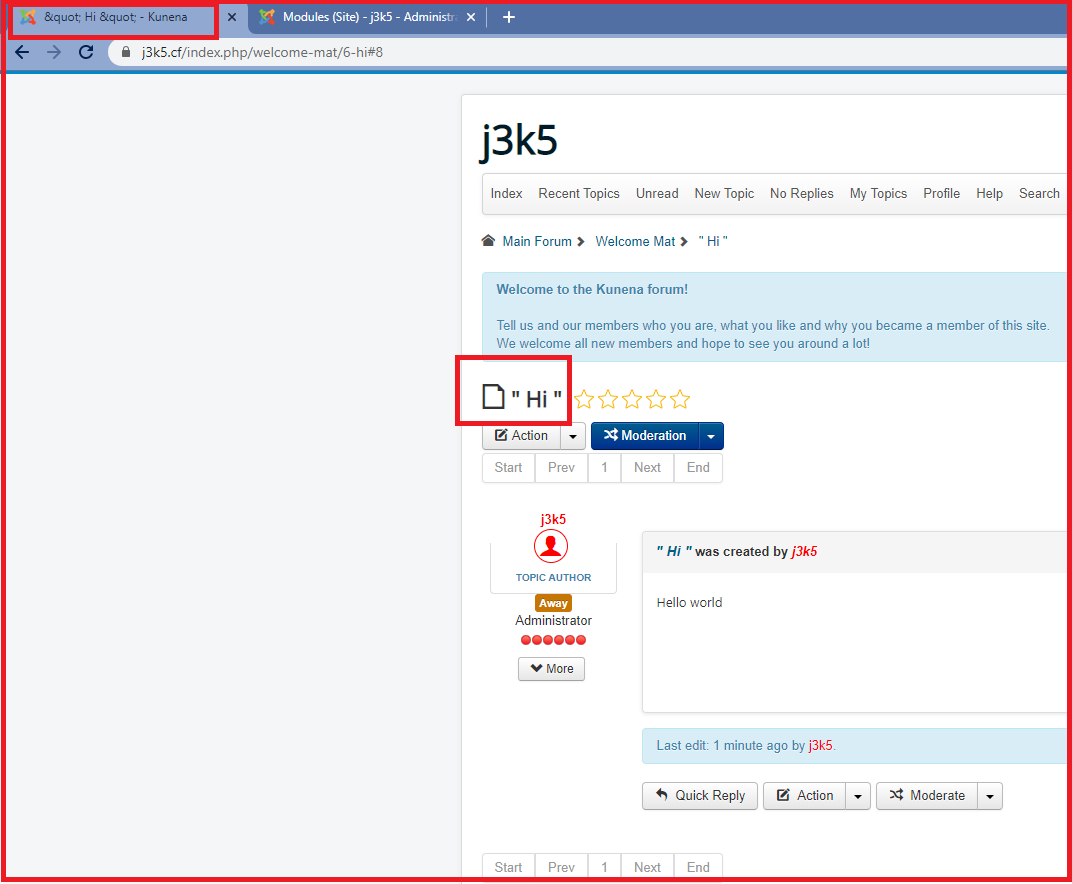1072x884 pixels.
Task: Open the Search menu item
Action: (x=1038, y=193)
